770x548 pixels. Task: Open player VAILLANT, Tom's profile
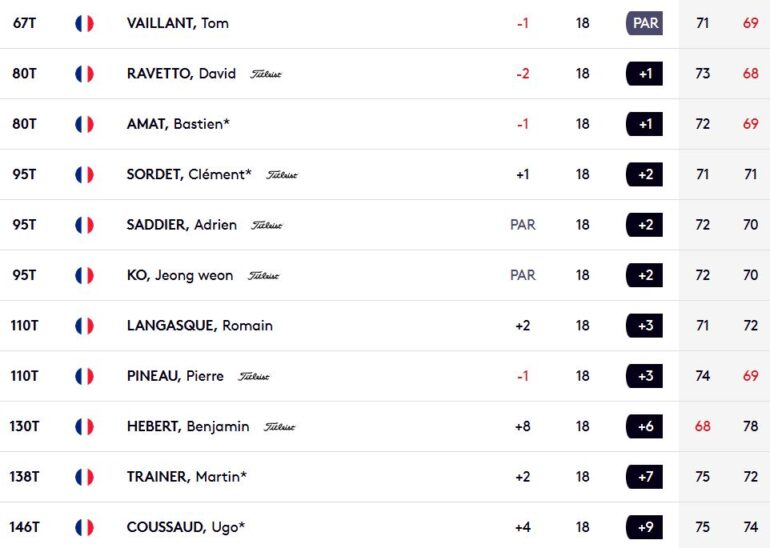pyautogui.click(x=177, y=23)
